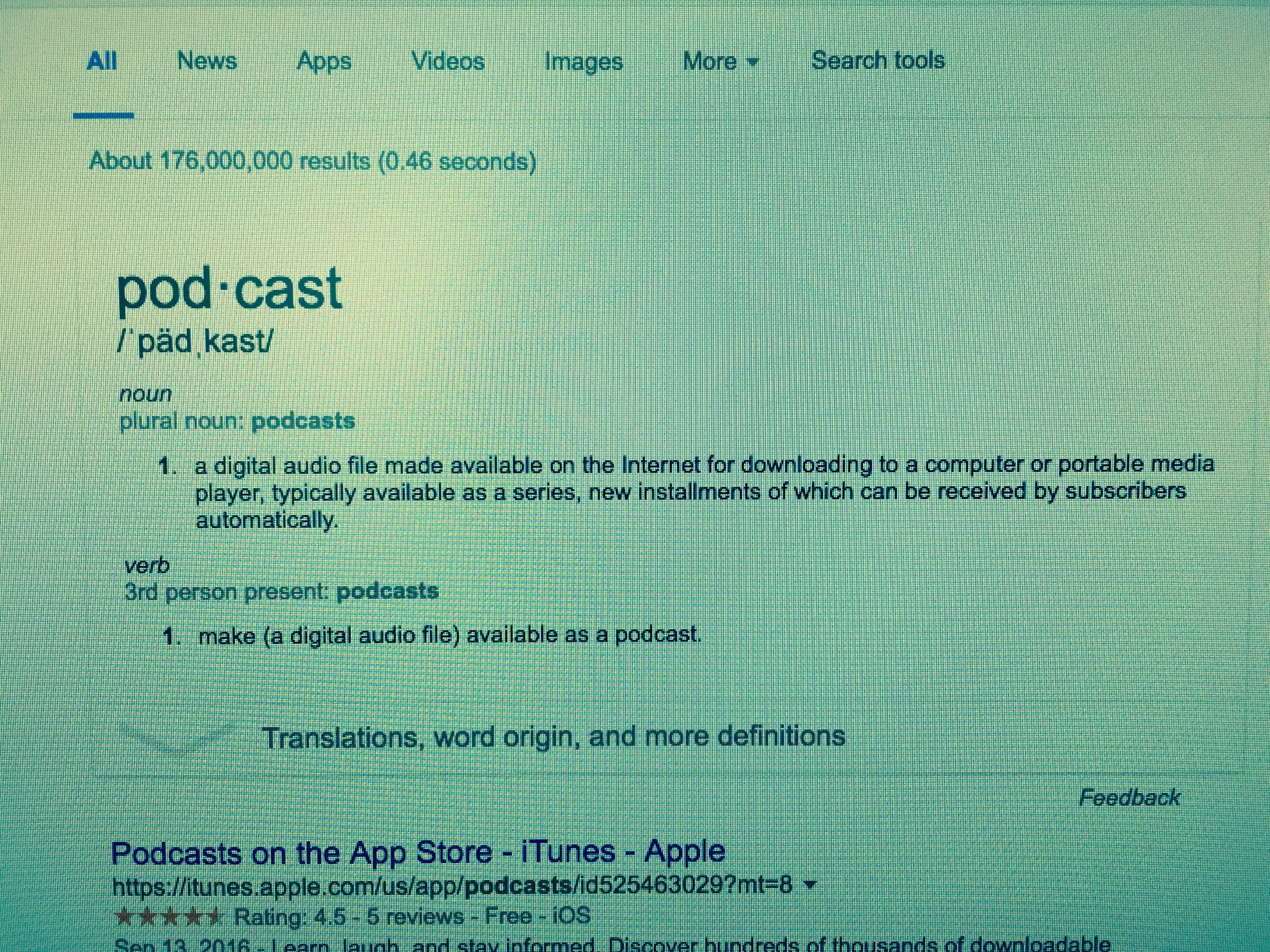Click the itunes.apple.com URL text
The image size is (1270, 952).
click(453, 887)
